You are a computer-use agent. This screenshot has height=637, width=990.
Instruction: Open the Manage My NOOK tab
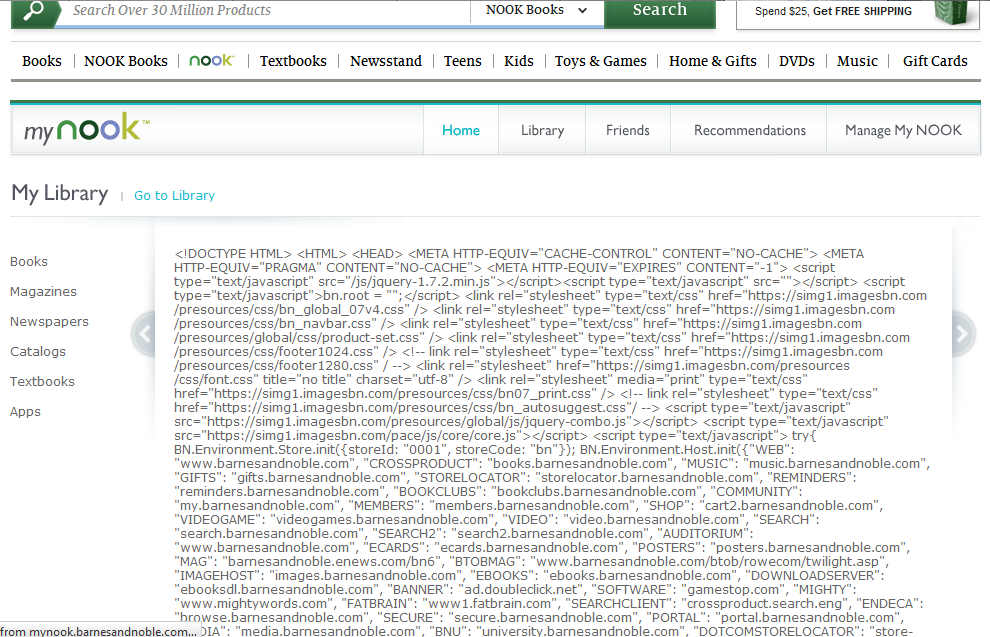[903, 130]
